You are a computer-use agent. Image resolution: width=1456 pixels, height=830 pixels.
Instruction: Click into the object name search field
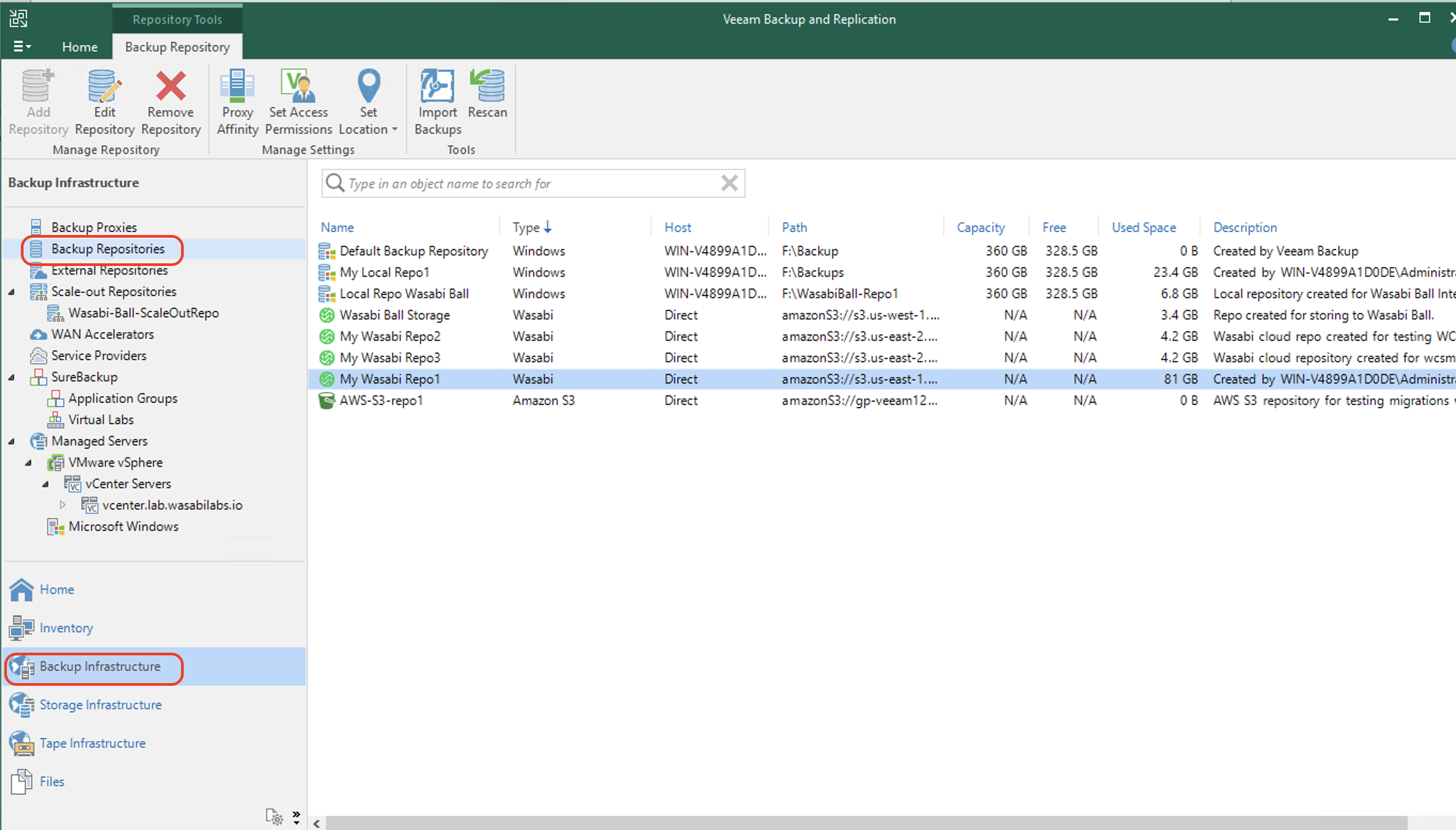(x=533, y=184)
